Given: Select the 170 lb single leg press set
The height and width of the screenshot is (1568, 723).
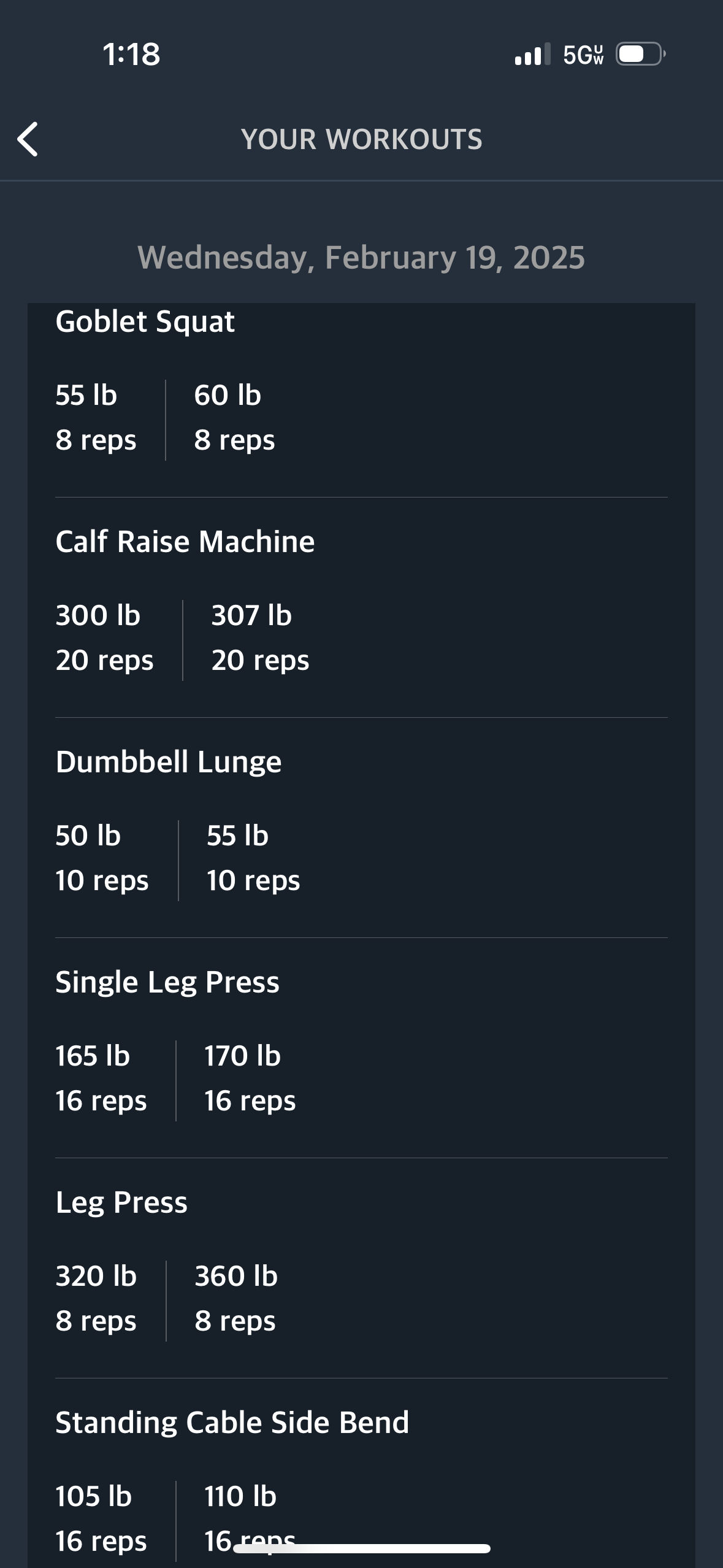Looking at the screenshot, I should click(250, 1078).
